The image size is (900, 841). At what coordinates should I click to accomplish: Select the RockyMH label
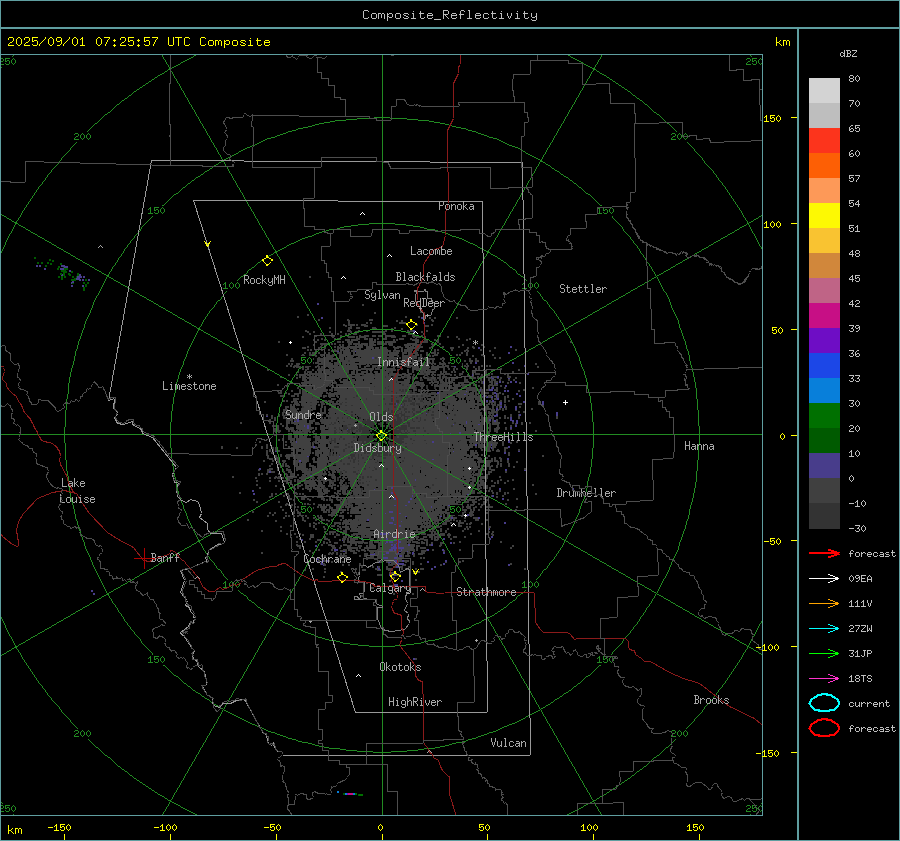click(x=264, y=280)
